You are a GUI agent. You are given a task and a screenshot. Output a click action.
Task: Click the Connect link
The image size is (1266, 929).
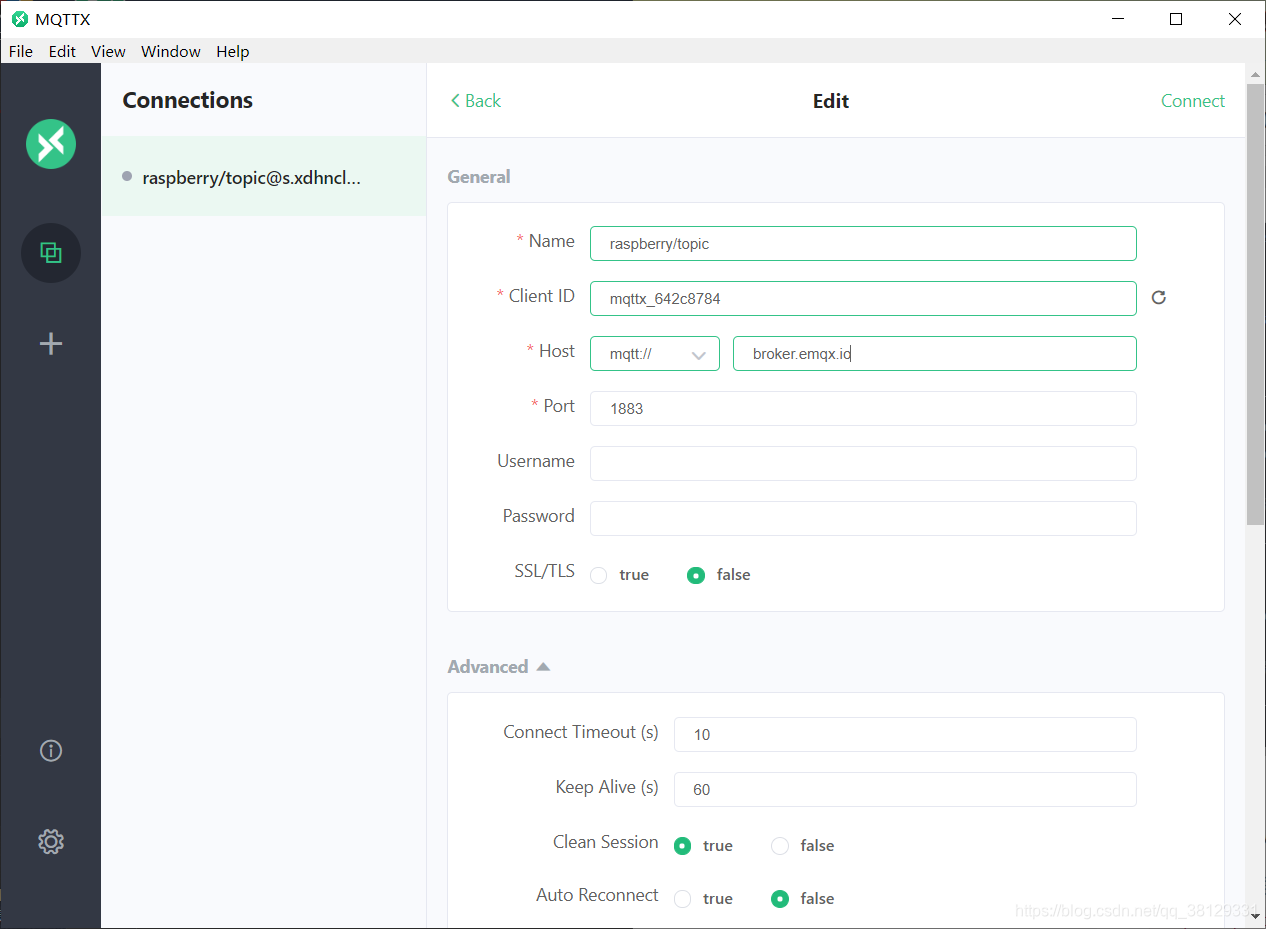click(x=1193, y=101)
